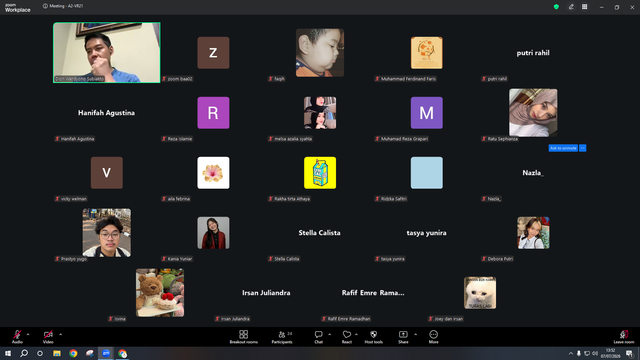This screenshot has width=640, height=360.
Task: Open the More menu
Action: pyautogui.click(x=433, y=337)
